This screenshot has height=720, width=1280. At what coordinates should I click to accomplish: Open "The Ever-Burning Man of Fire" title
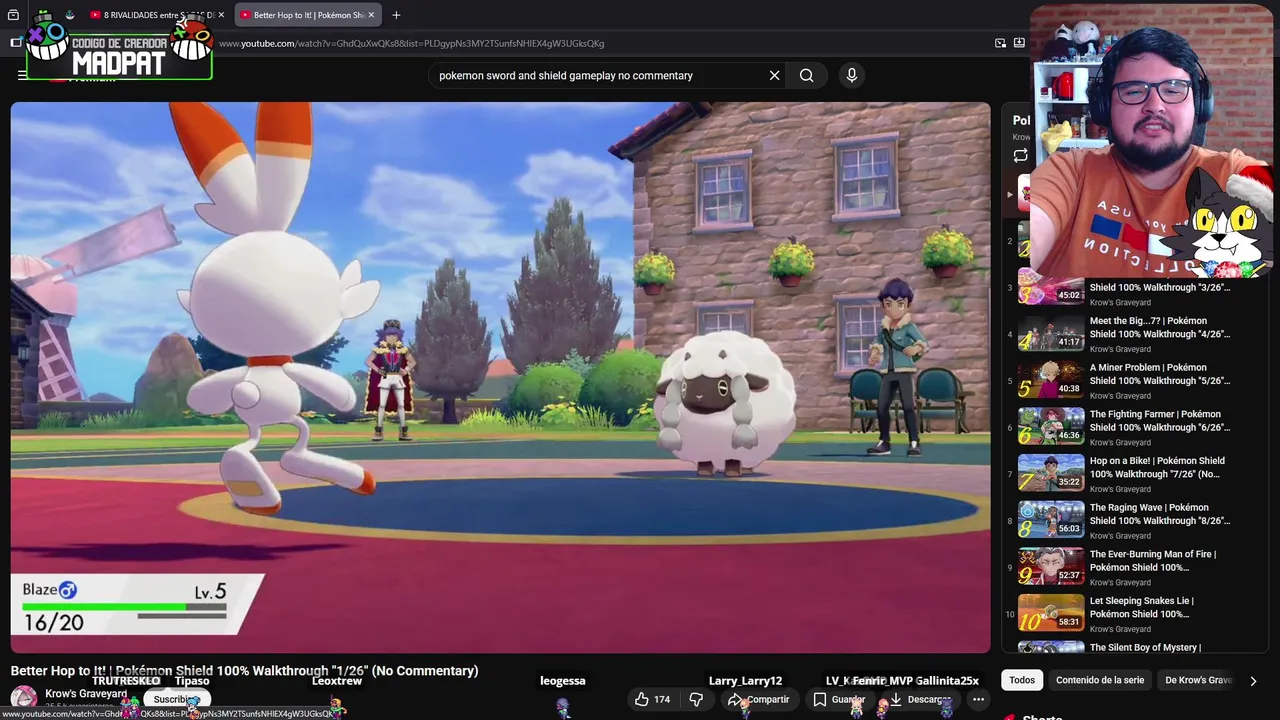[1153, 561]
